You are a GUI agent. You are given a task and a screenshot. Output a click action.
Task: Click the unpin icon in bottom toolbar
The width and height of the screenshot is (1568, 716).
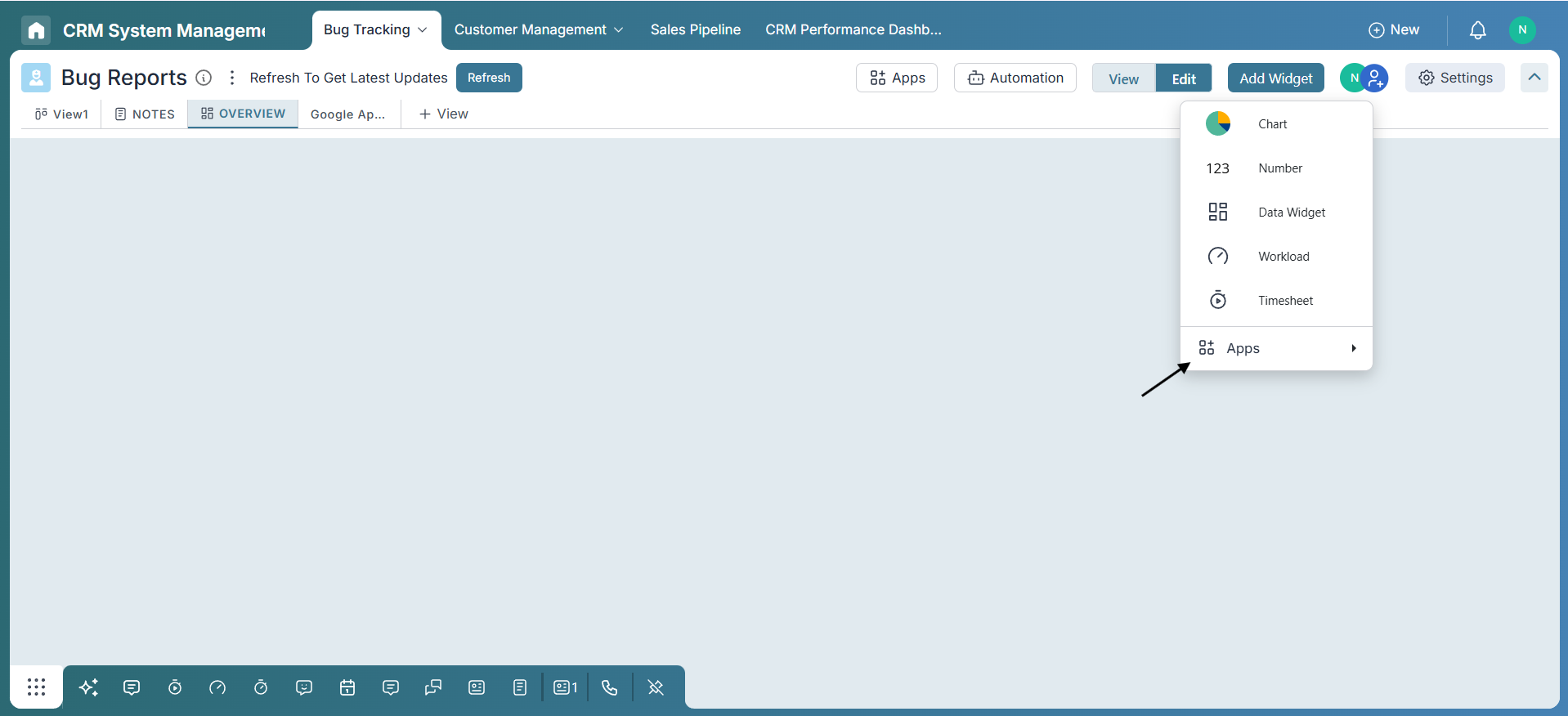(656, 687)
